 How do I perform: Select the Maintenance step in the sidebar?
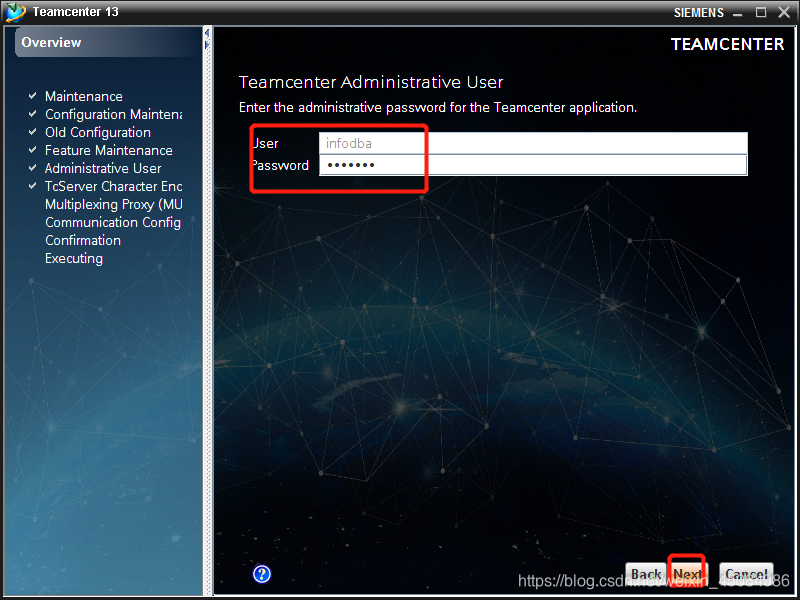[84, 96]
